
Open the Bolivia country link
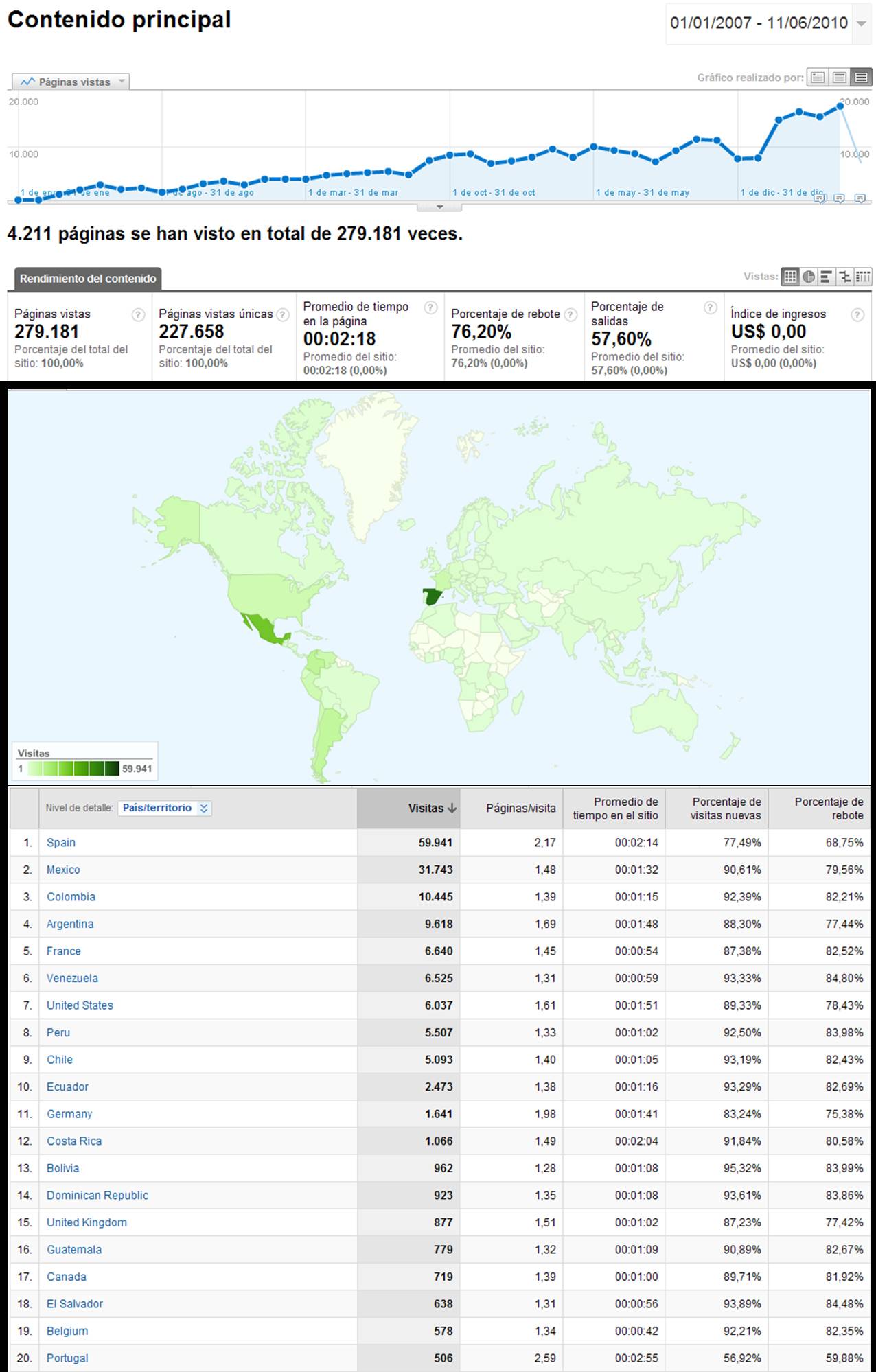[62, 1167]
